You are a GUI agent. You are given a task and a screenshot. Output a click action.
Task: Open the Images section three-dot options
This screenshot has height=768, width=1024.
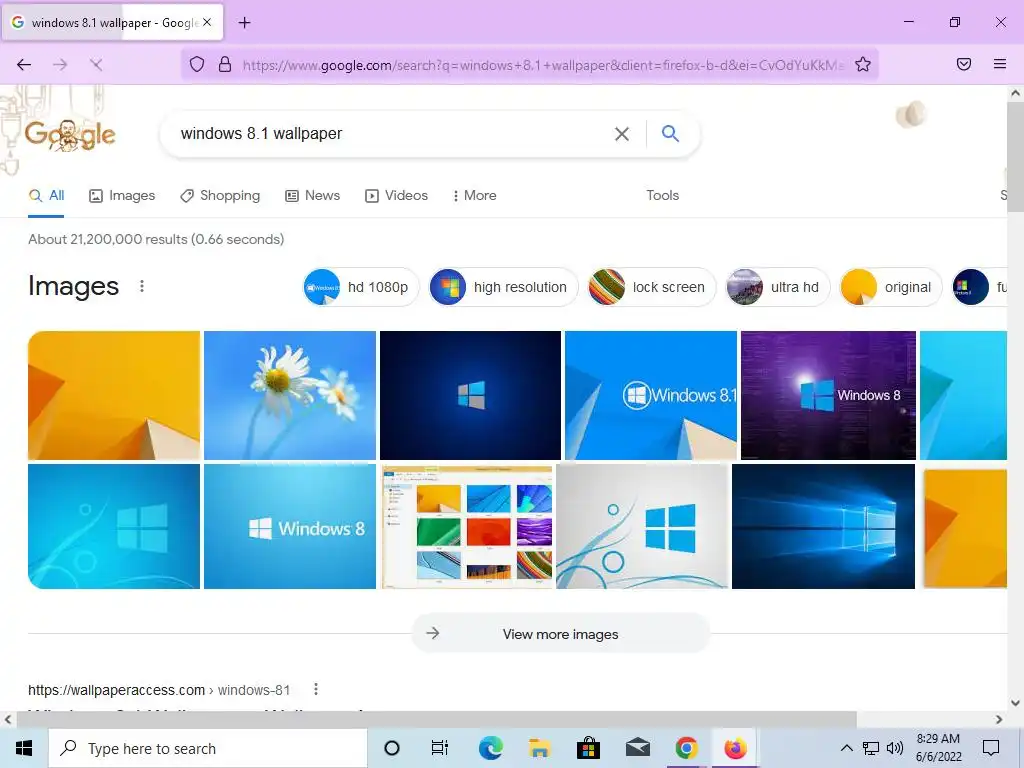click(142, 286)
